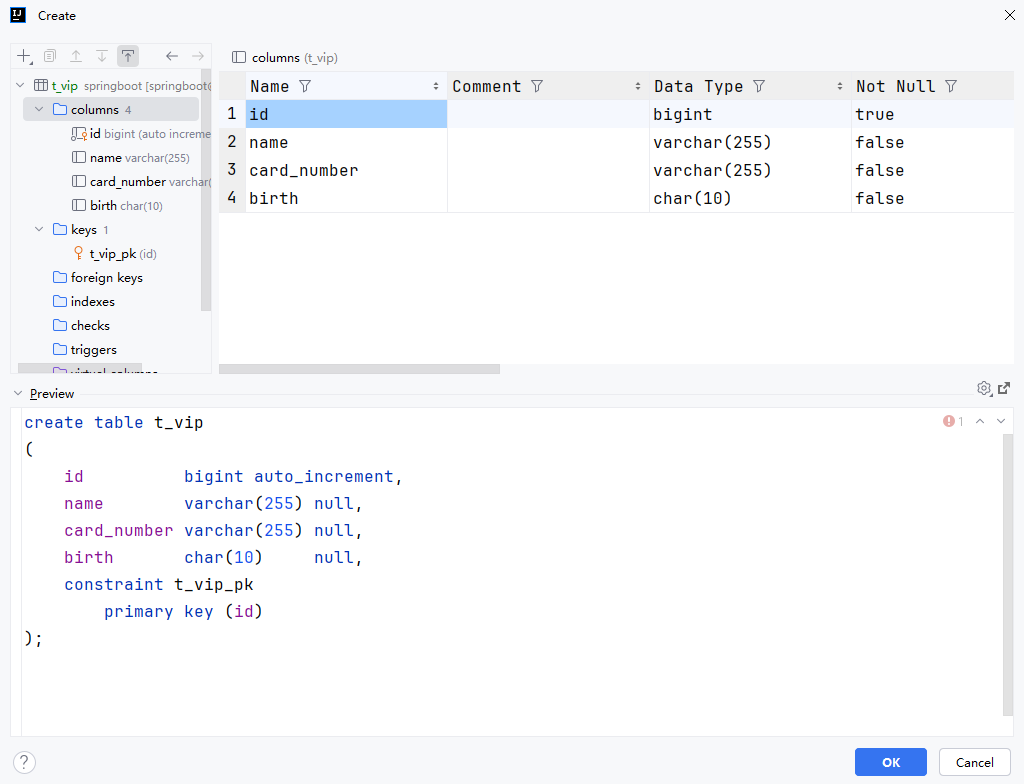Viewport: 1024px width, 784px height.
Task: Select the indexes folder in tree
Action: [x=92, y=302]
